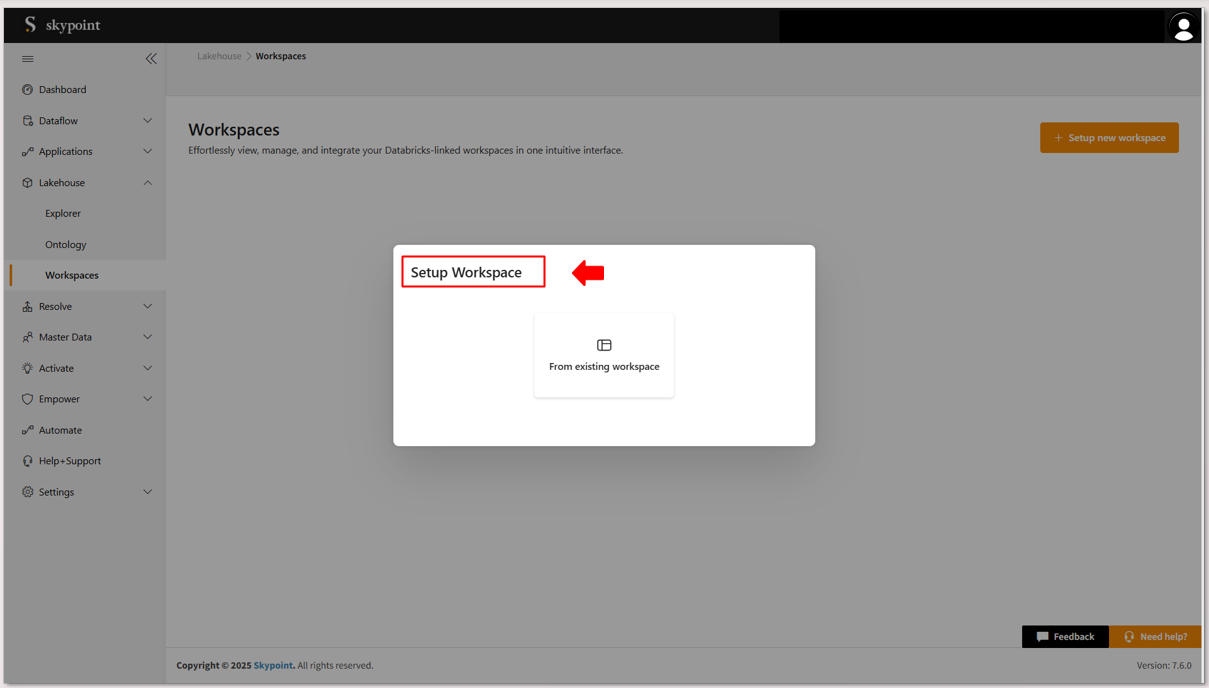The image size is (1209, 688).
Task: Click the Dashboard icon
Action: [28, 90]
